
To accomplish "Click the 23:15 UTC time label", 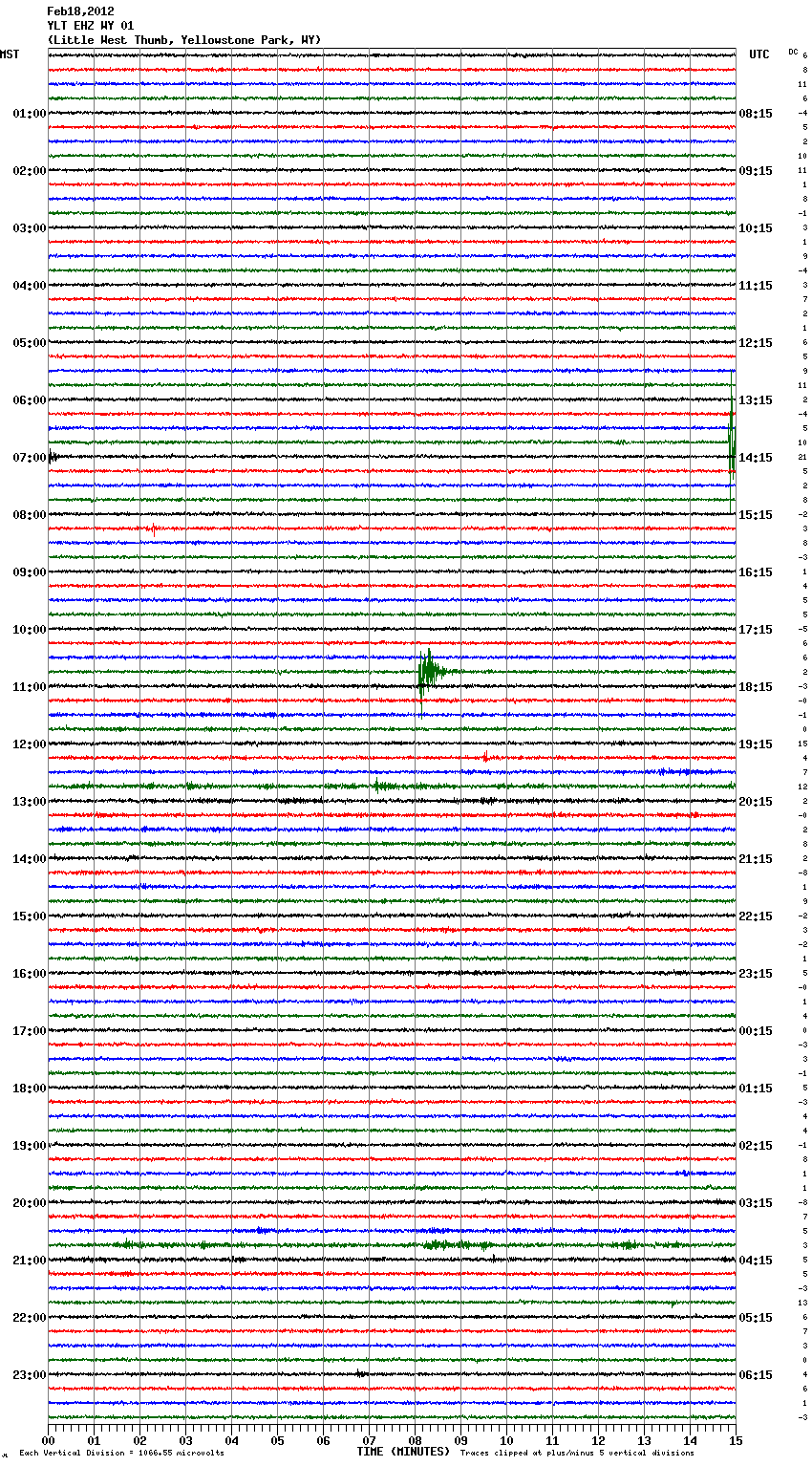I will click(756, 974).
